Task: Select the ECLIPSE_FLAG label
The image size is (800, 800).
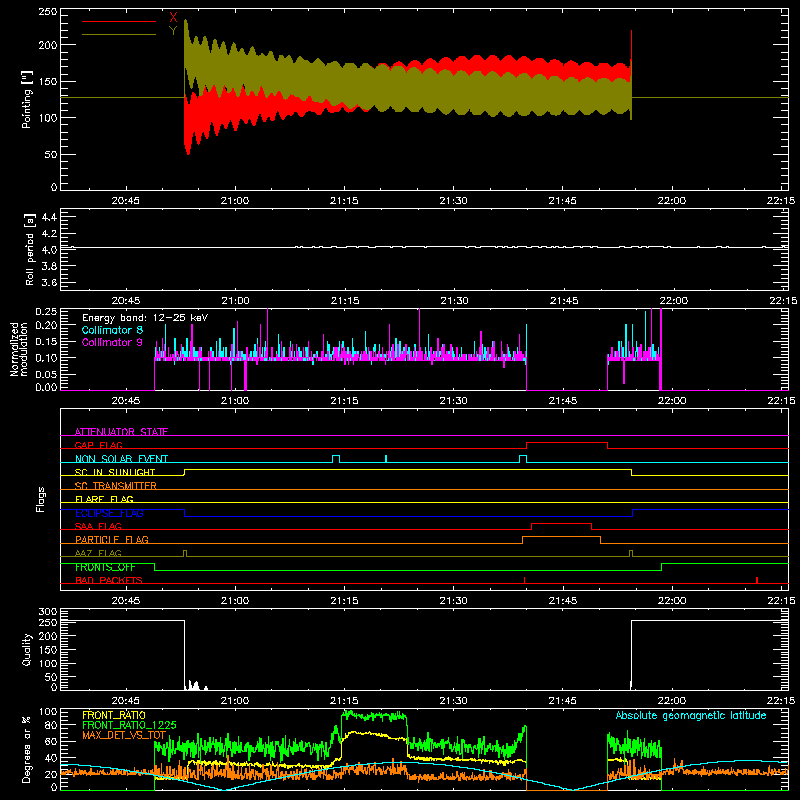Action: [x=109, y=513]
